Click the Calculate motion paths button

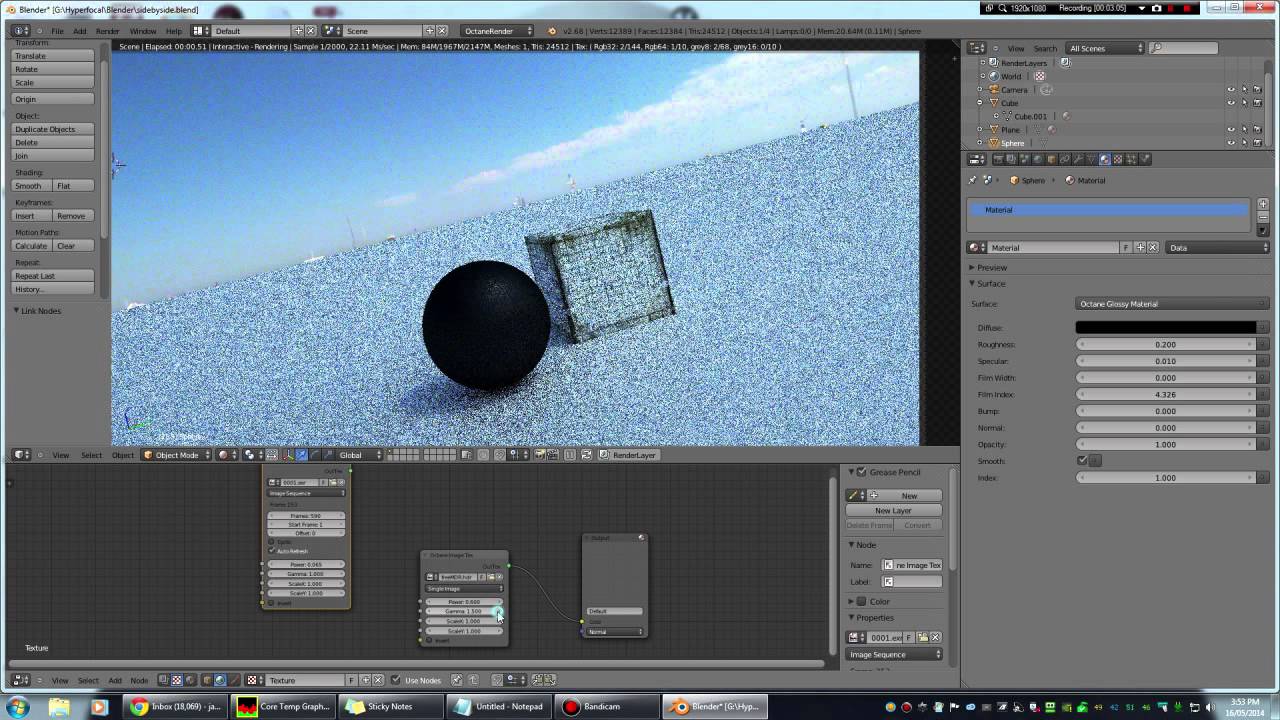click(x=32, y=246)
